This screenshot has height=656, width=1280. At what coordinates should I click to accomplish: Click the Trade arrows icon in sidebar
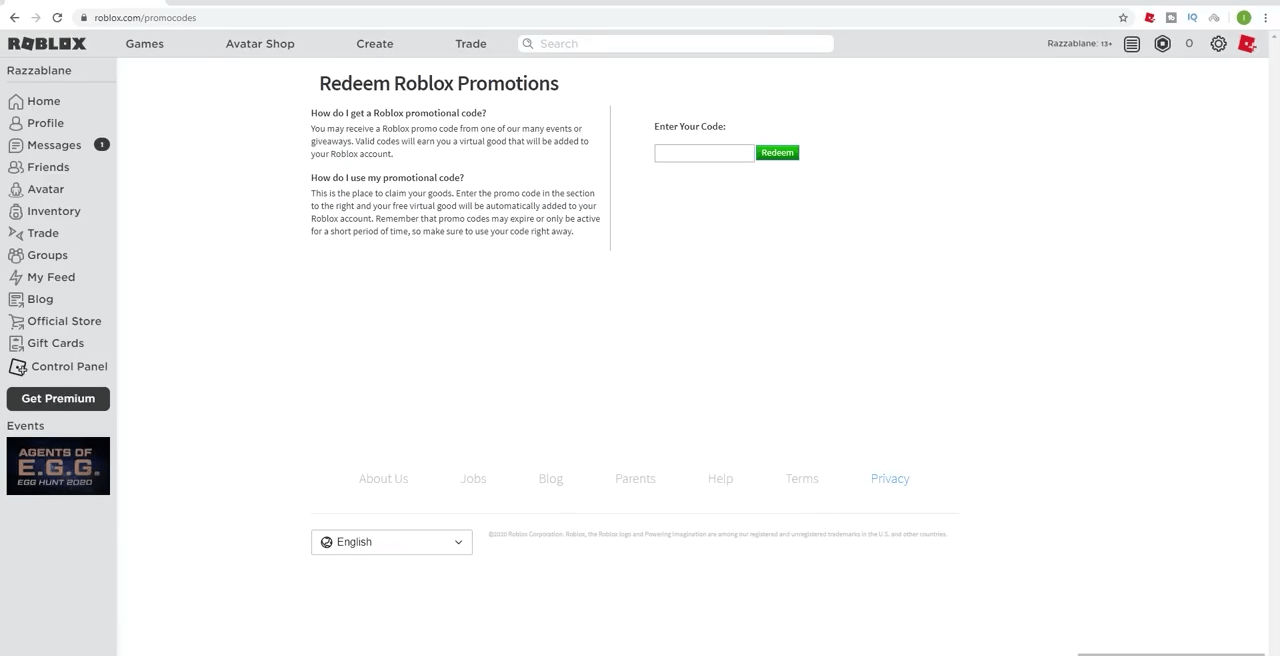coord(15,233)
